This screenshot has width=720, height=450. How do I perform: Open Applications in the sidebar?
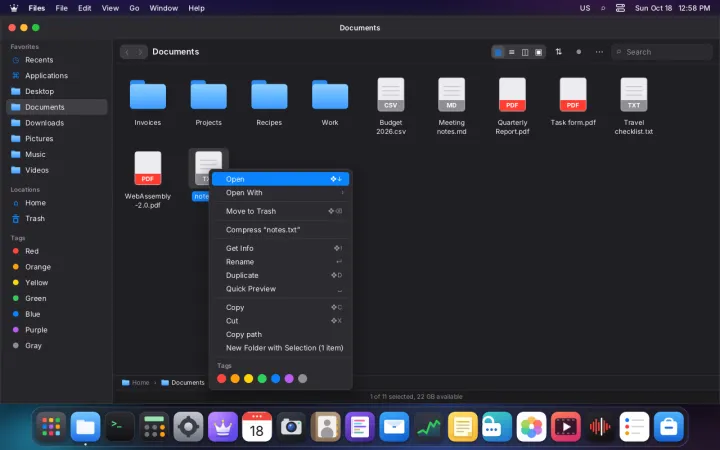pos(57,75)
